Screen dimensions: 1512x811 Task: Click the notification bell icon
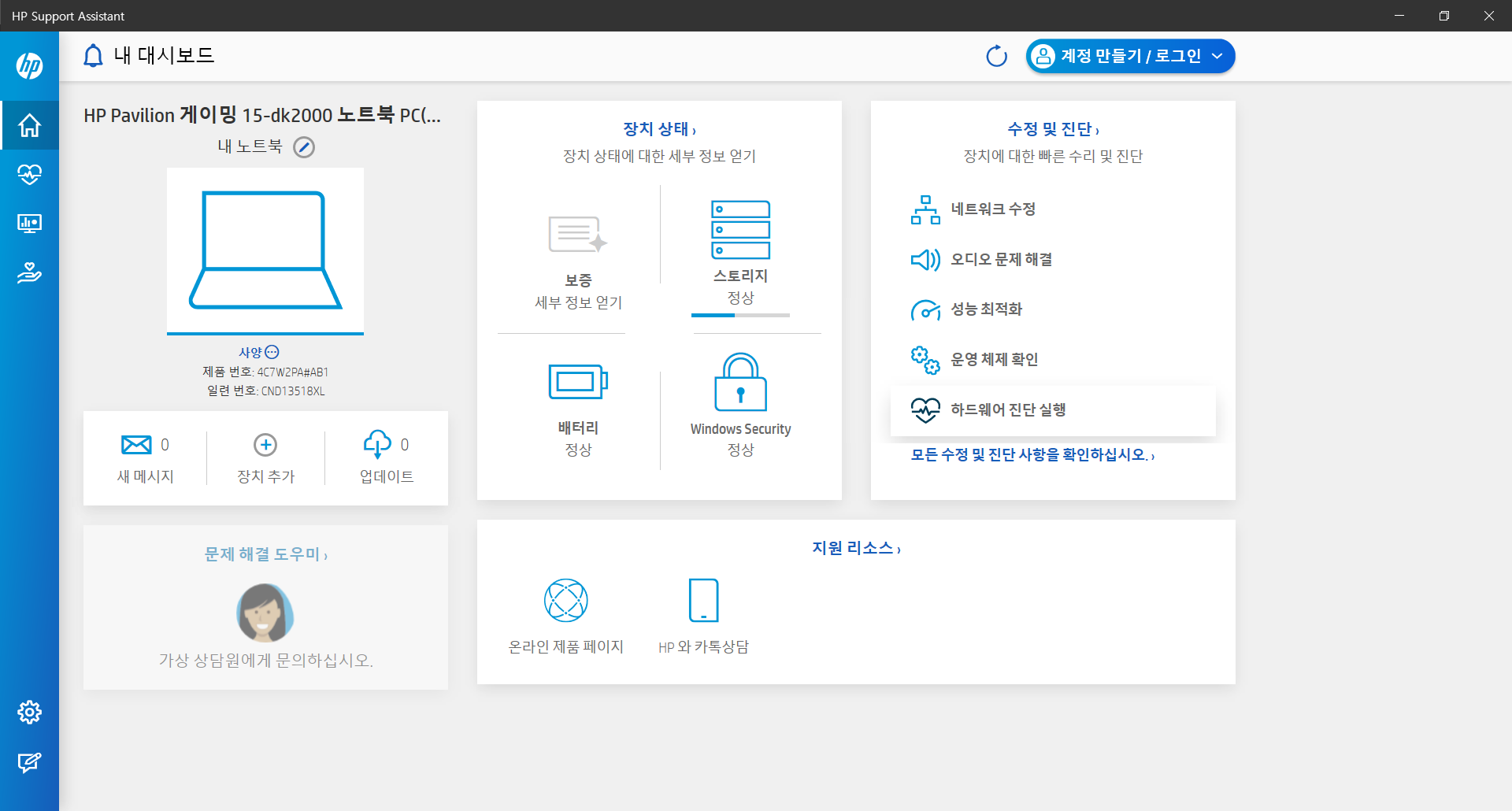pos(93,56)
